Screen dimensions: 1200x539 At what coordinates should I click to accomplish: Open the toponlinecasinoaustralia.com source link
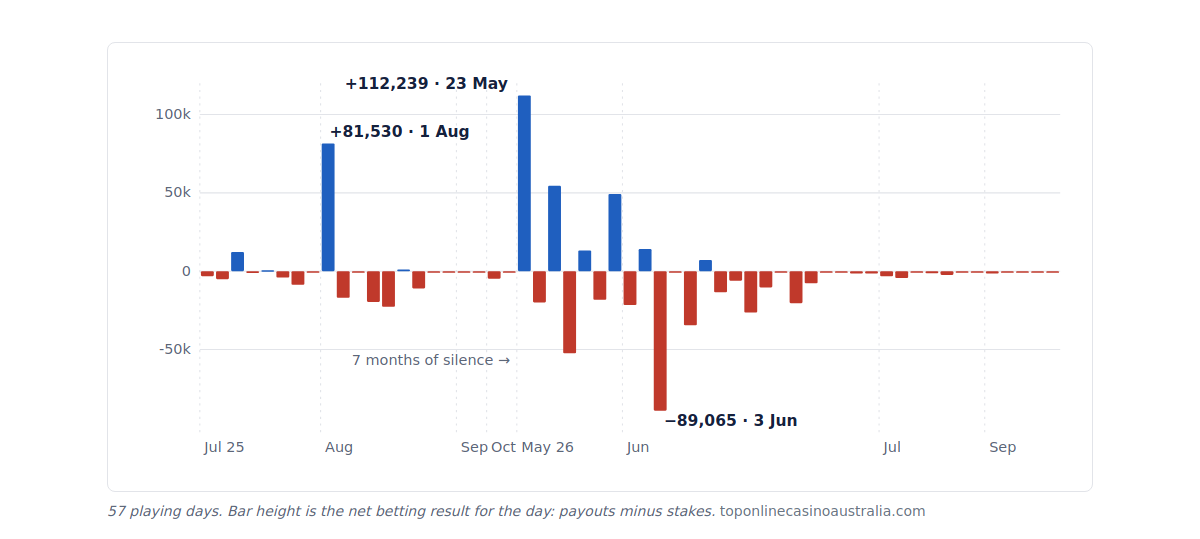click(822, 511)
